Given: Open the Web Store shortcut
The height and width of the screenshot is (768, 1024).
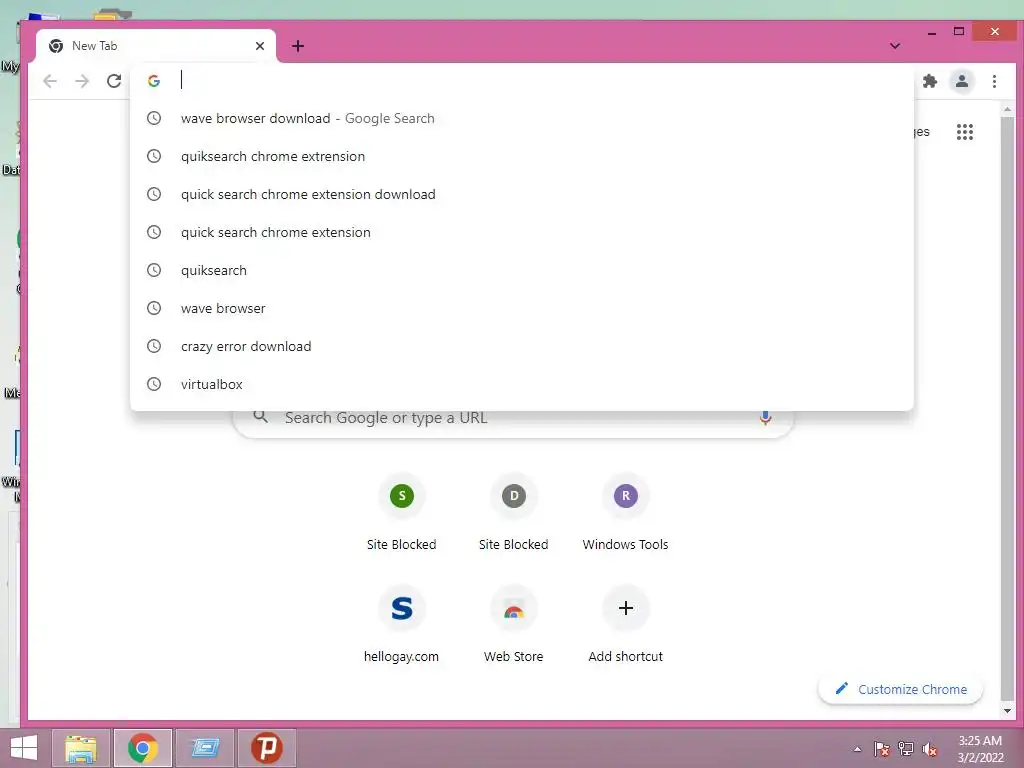Looking at the screenshot, I should point(513,626).
